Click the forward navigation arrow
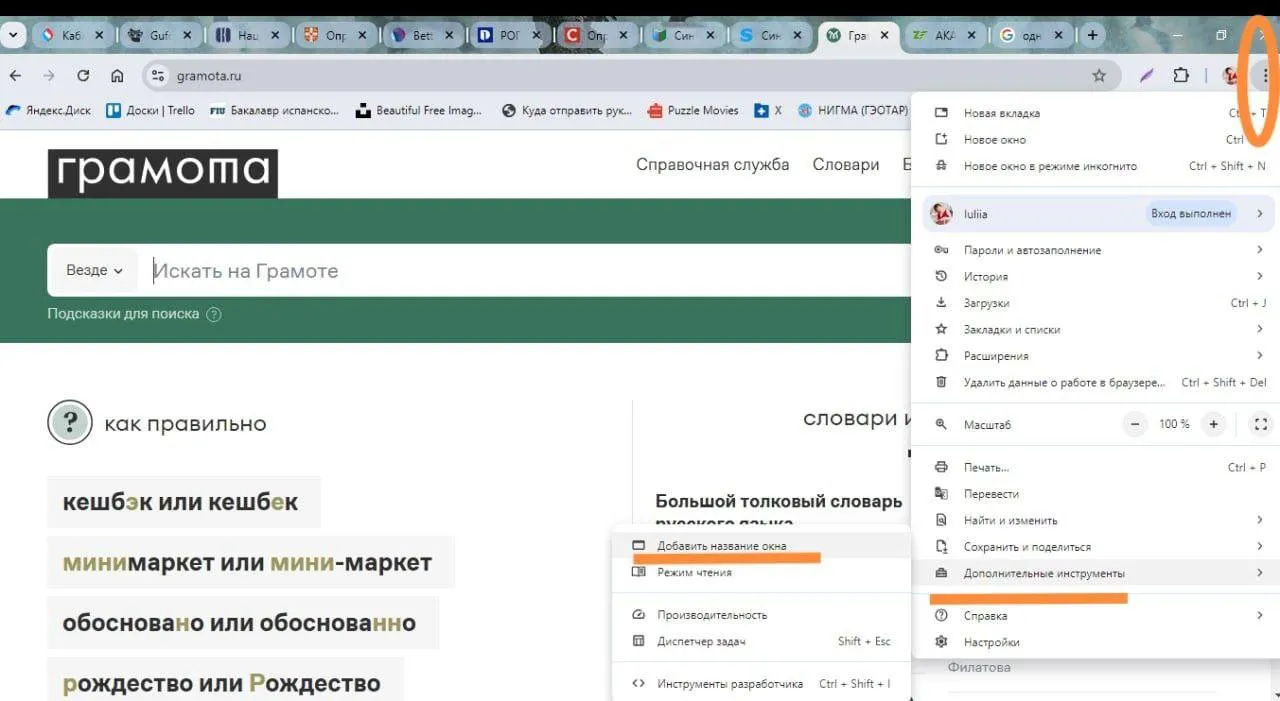The image size is (1280, 701). pyautogui.click(x=49, y=75)
